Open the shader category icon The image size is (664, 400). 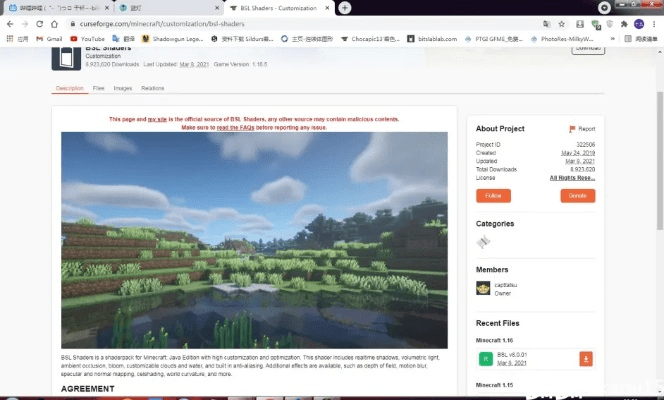pyautogui.click(x=483, y=242)
